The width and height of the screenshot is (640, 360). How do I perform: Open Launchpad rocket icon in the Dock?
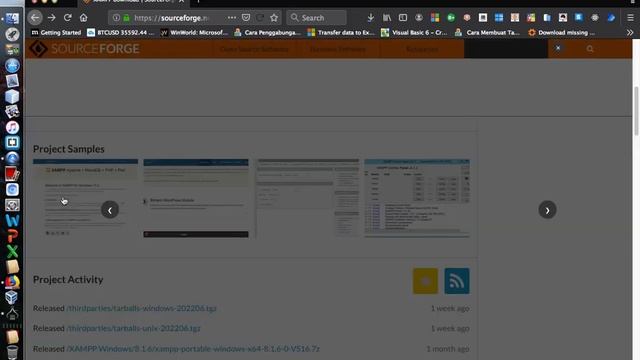pyautogui.click(x=12, y=34)
